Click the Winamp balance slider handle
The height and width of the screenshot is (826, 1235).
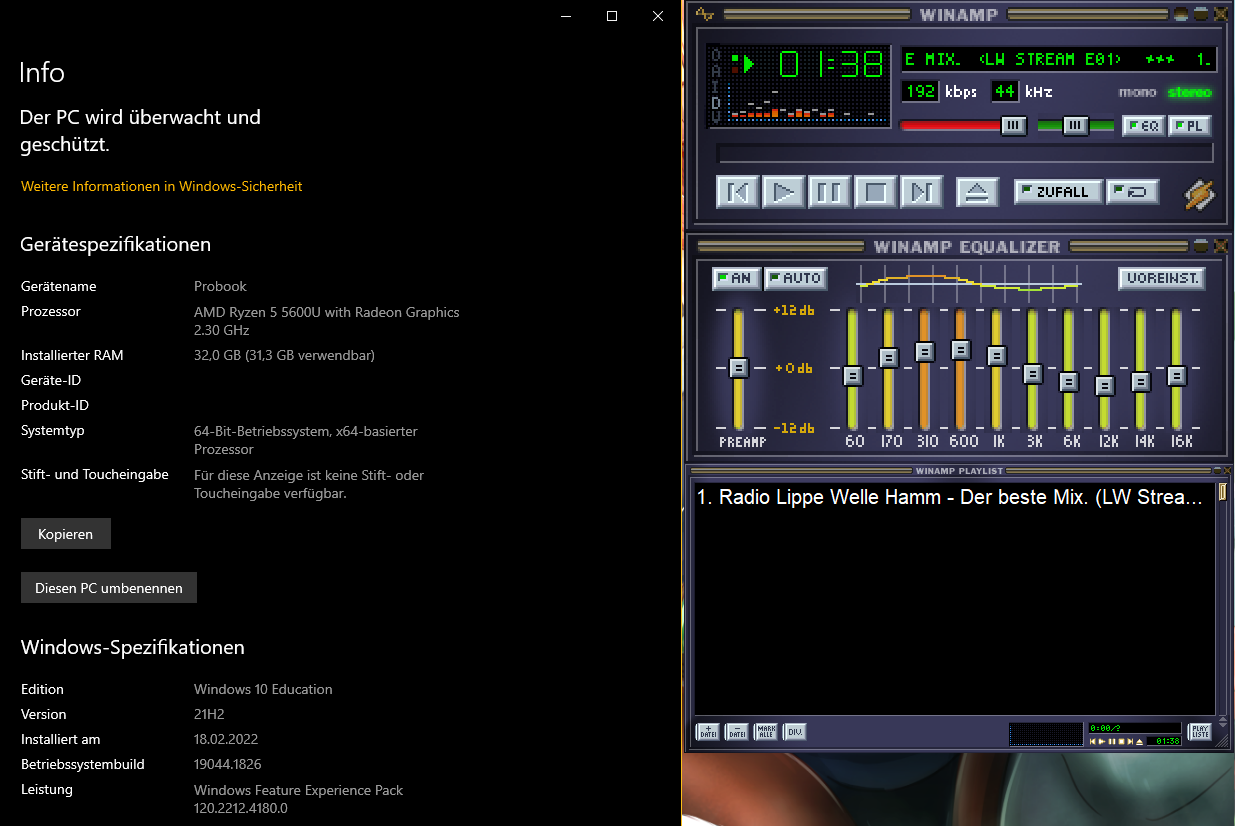1076,125
